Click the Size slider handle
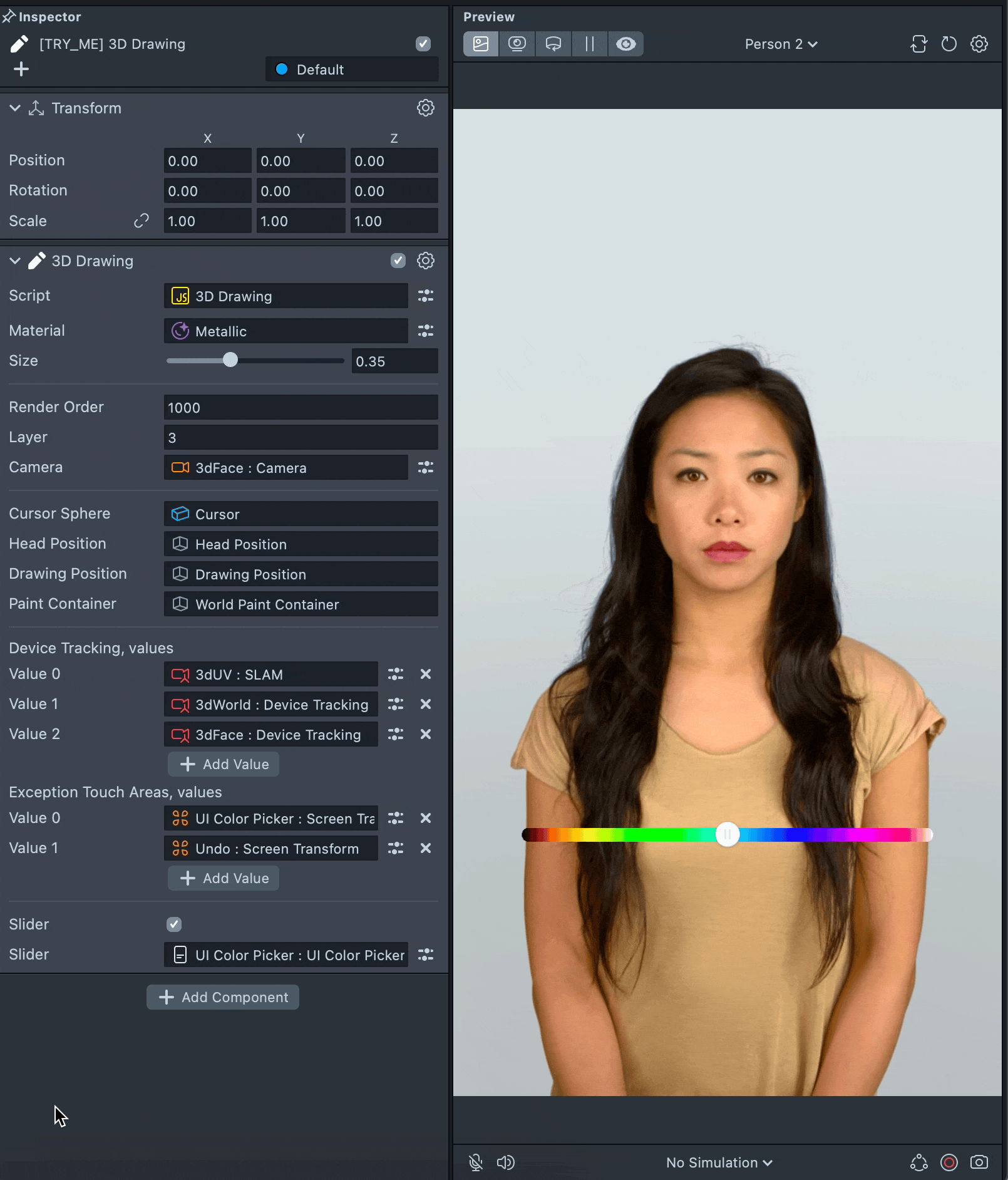 tap(230, 360)
